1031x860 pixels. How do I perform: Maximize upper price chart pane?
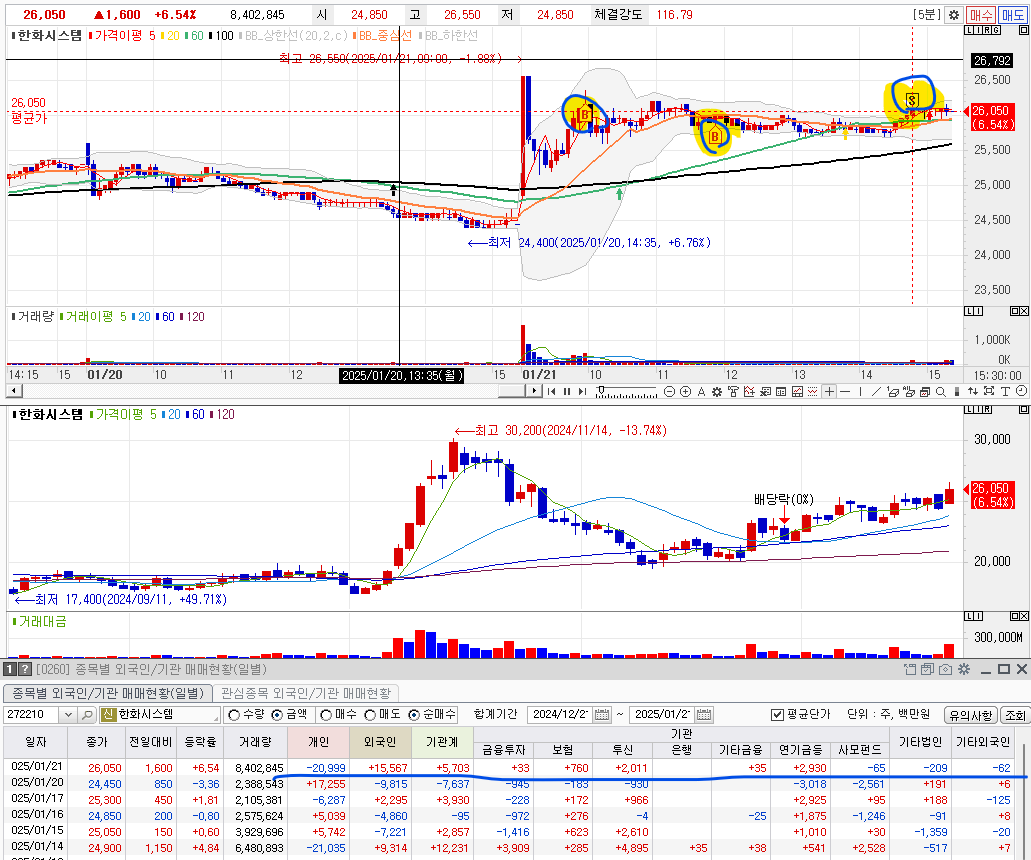1023,30
